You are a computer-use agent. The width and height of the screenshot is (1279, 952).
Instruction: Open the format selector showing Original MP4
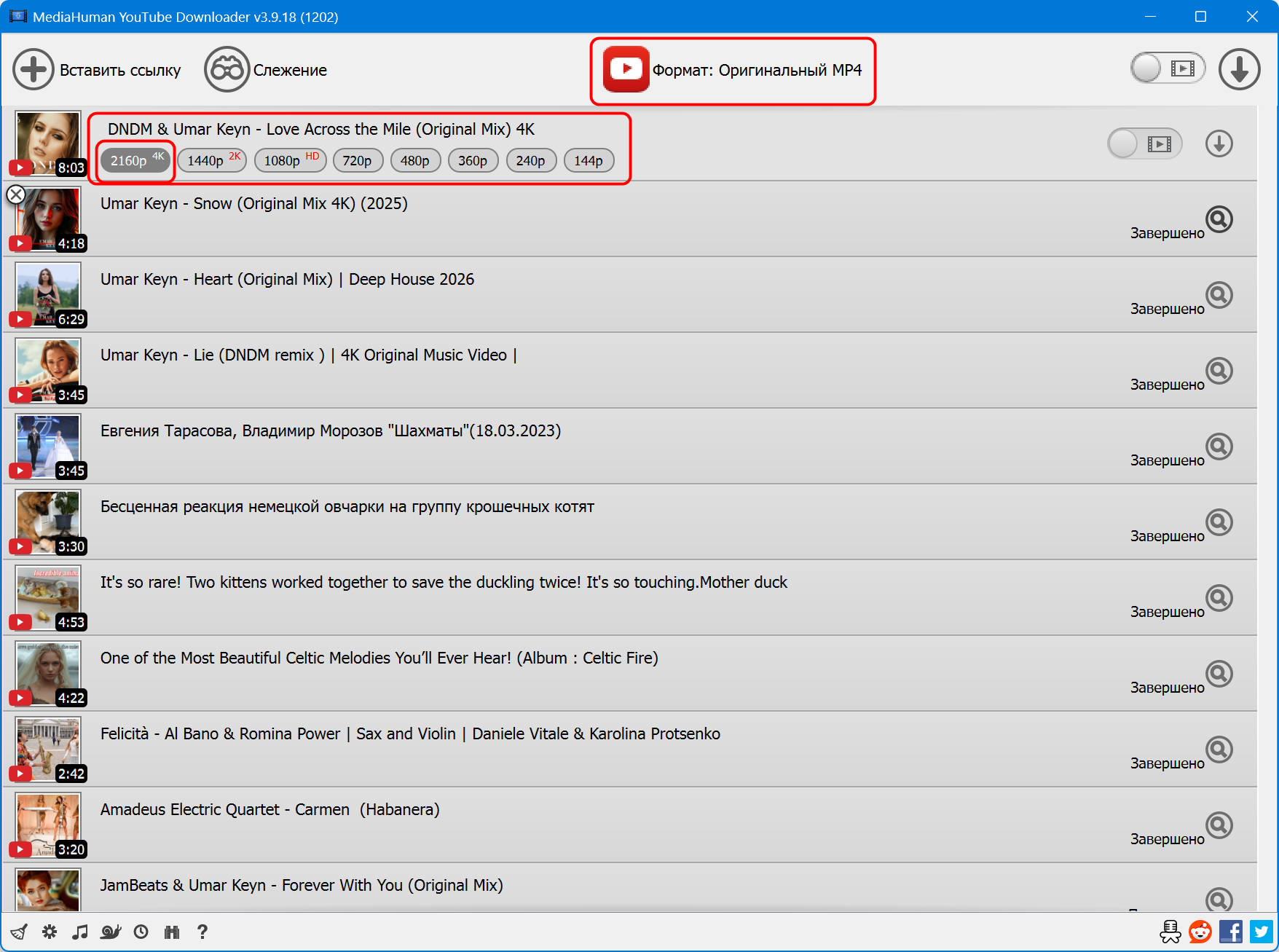(733, 70)
